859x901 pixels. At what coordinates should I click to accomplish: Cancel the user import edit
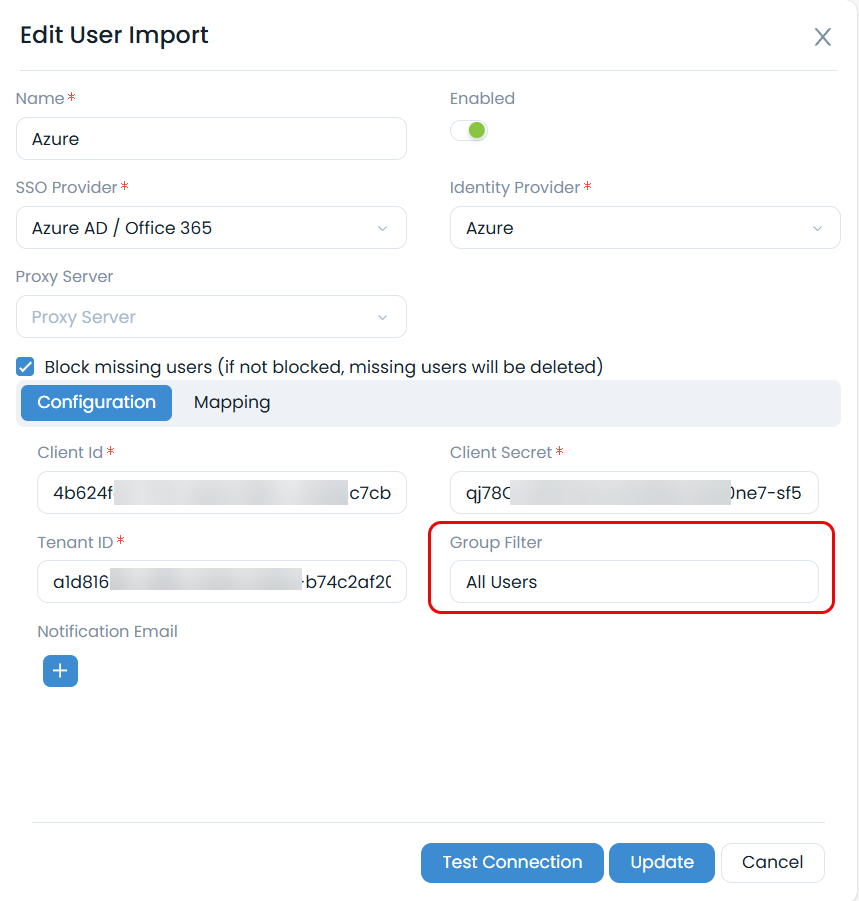pos(772,863)
